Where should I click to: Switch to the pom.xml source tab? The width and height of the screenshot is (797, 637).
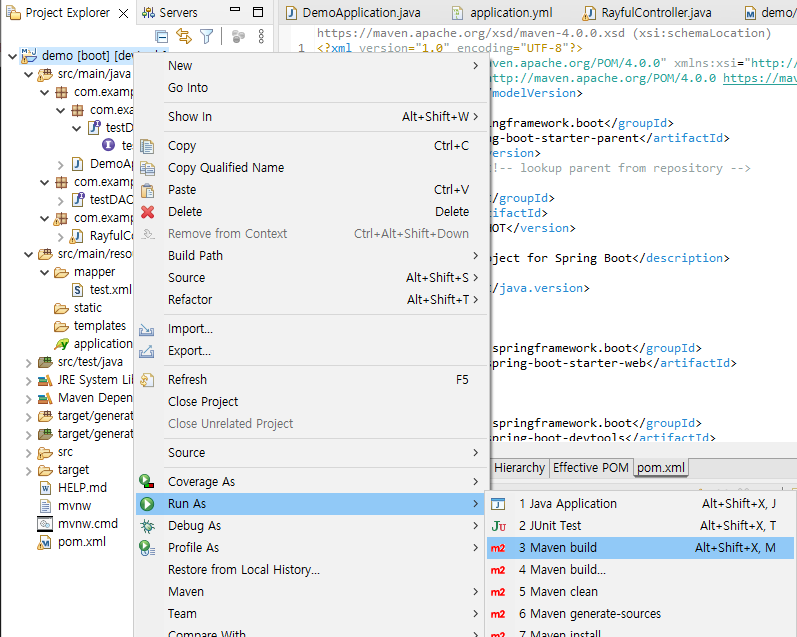[x=661, y=468]
